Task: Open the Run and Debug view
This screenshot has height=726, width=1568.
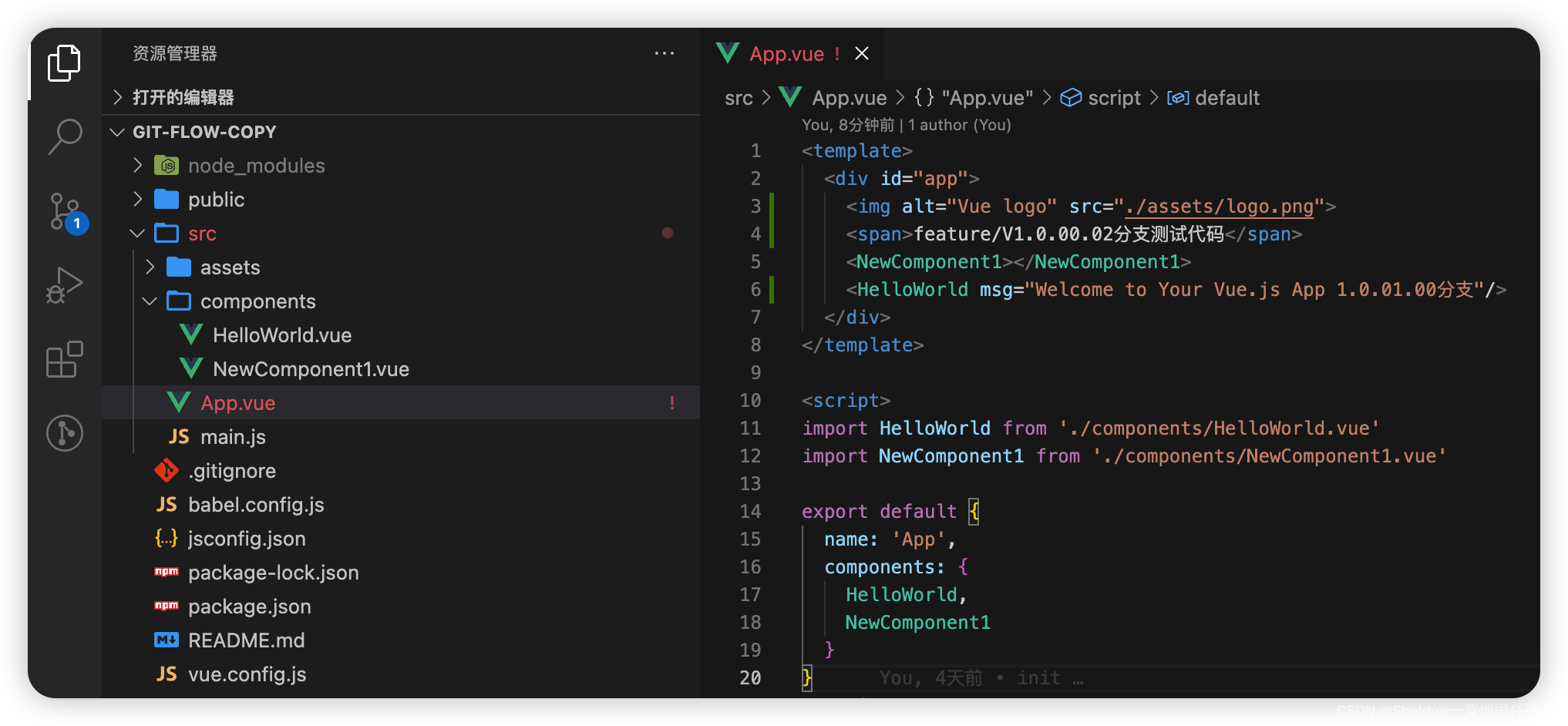Action: 64,286
